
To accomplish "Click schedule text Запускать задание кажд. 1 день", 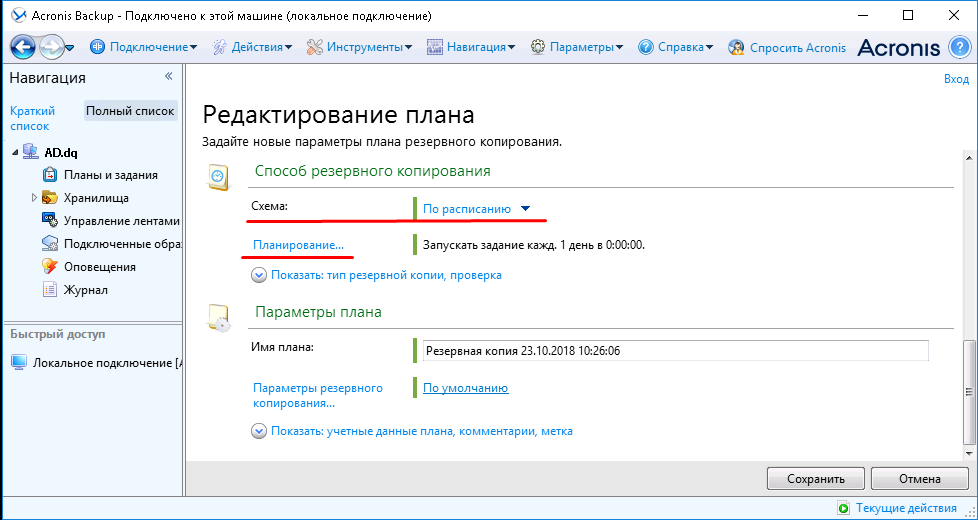I will pyautogui.click(x=534, y=245).
